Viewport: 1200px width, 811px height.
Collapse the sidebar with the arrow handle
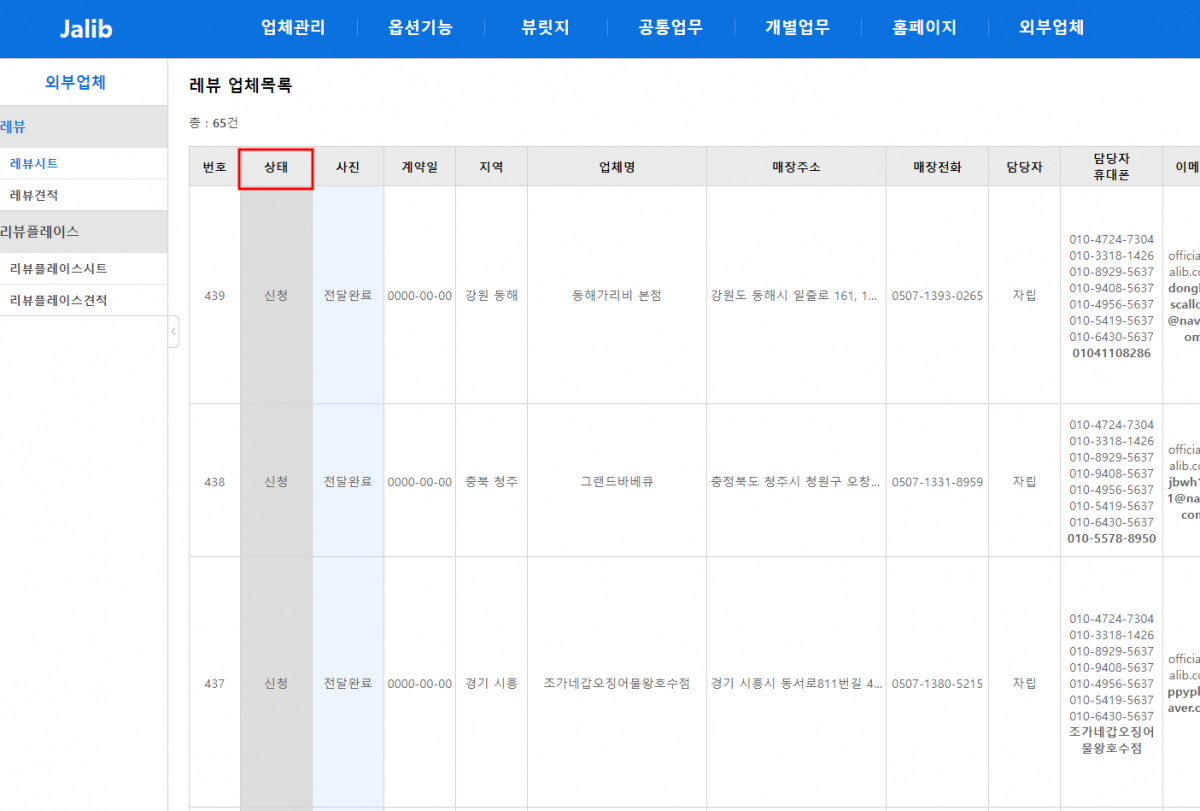tap(173, 331)
